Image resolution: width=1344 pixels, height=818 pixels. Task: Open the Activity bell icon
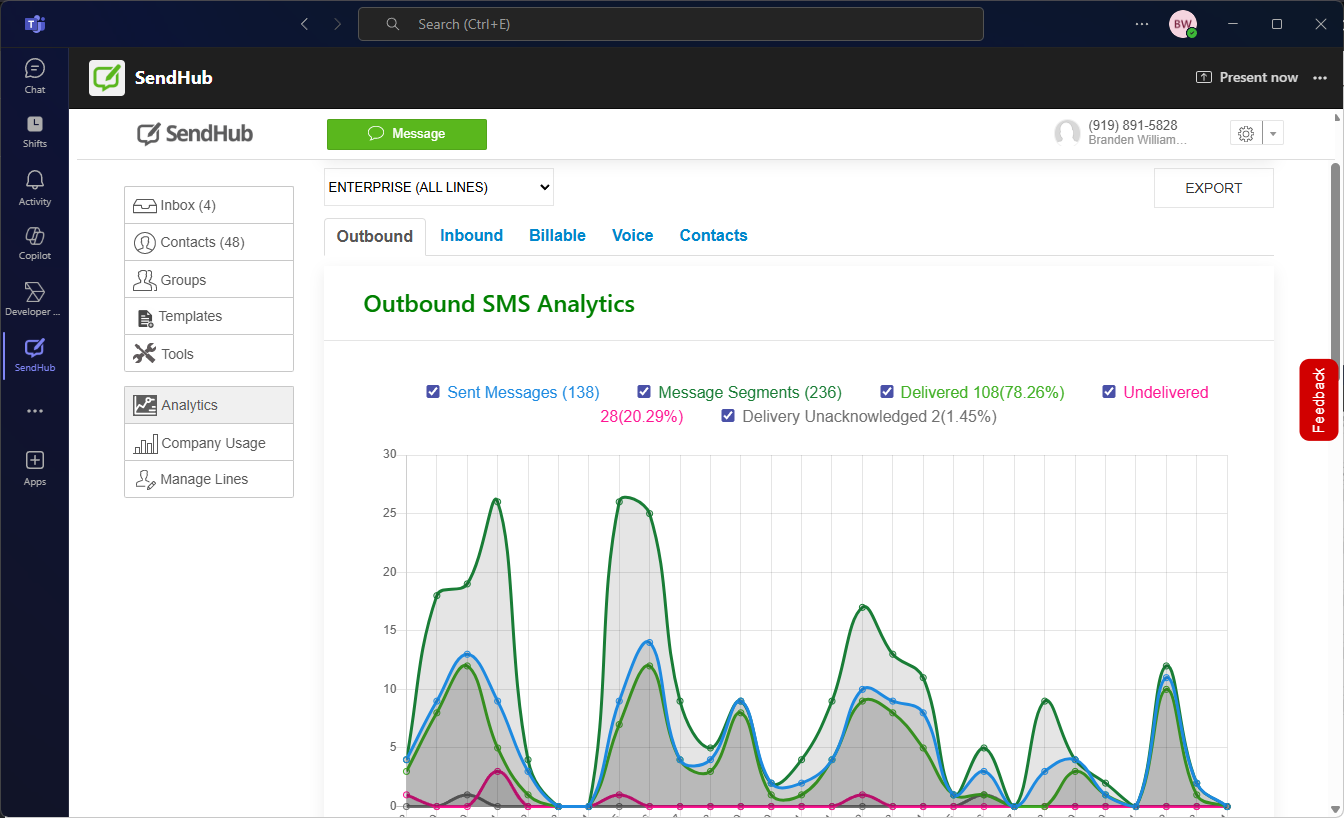click(x=35, y=186)
